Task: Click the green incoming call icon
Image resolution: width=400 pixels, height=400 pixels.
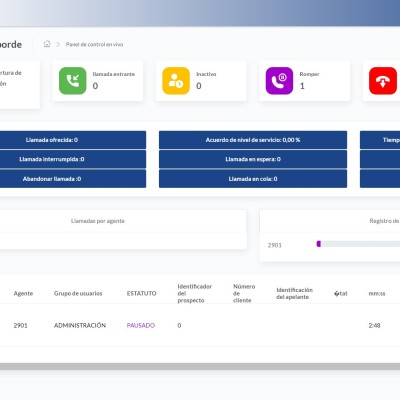Action: (73, 81)
